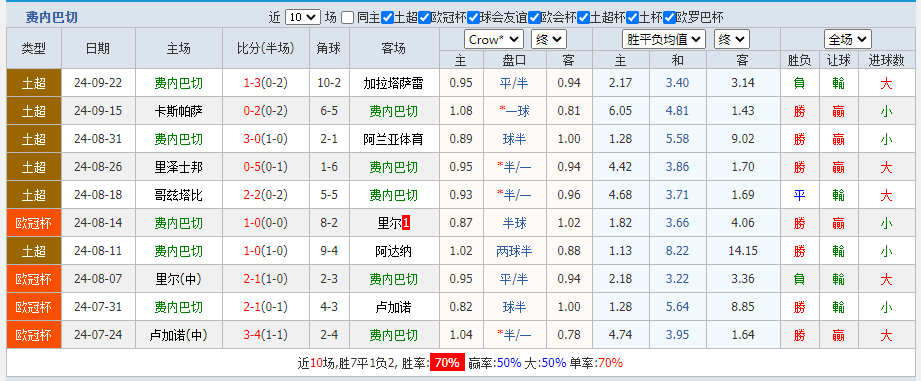Screen dimensions: 921x381
Task: Click the handicap 半球
Action: (514, 223)
